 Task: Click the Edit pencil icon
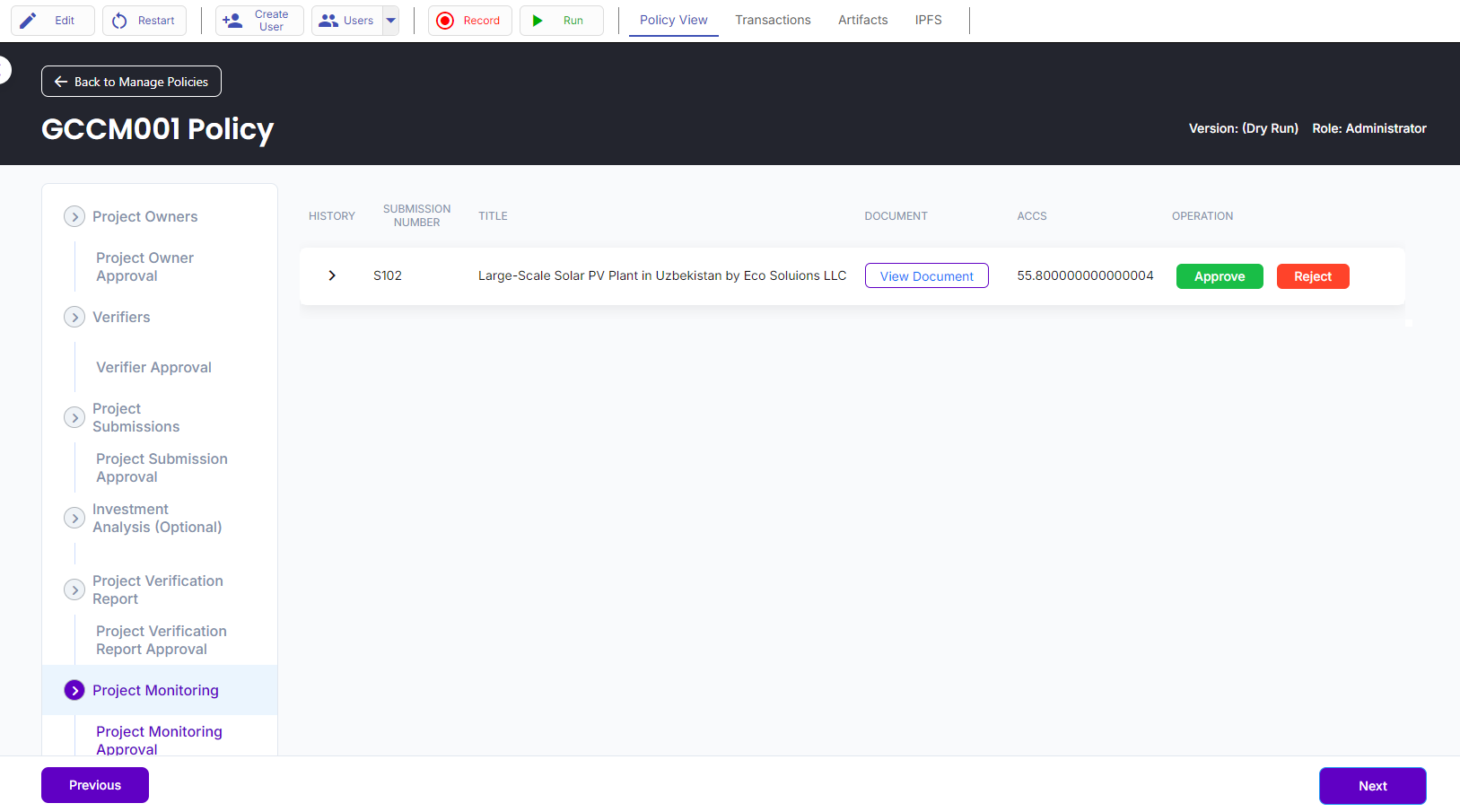29,21
